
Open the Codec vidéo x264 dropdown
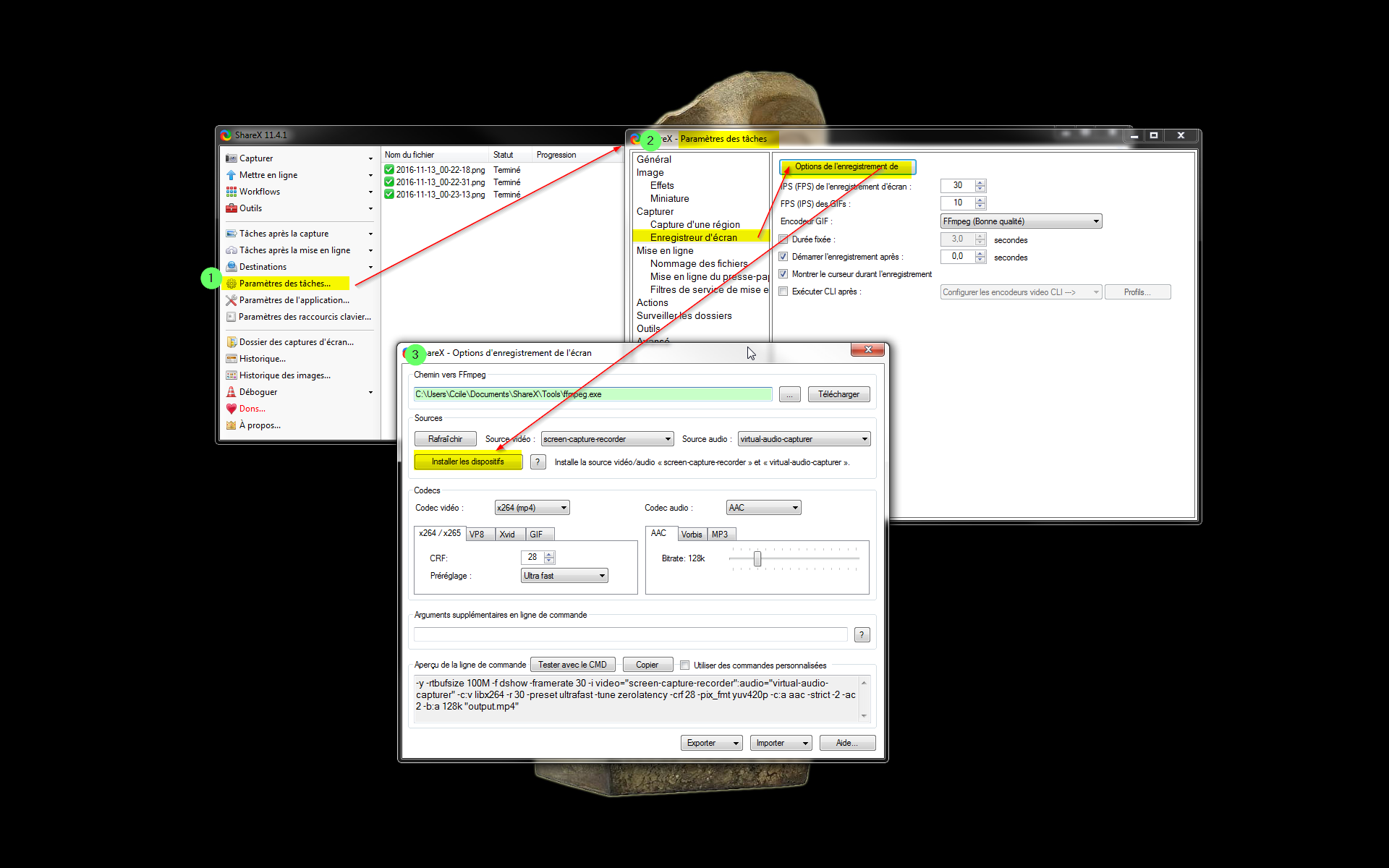tap(532, 508)
